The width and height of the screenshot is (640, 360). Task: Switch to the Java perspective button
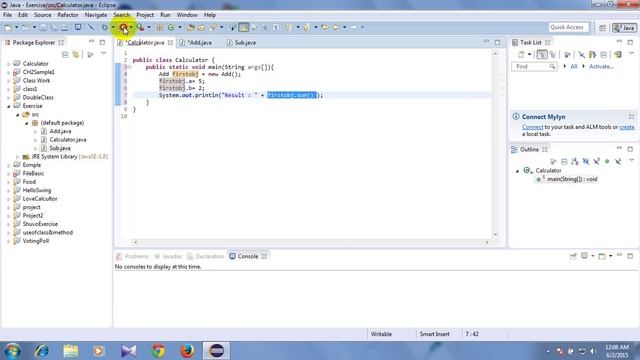[x=624, y=28]
